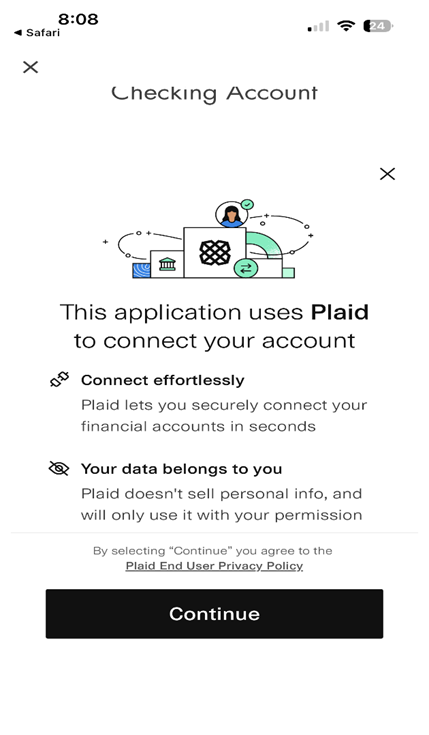Tap the Connect effortlessly heading
The height and width of the screenshot is (735, 429).
[x=163, y=380]
